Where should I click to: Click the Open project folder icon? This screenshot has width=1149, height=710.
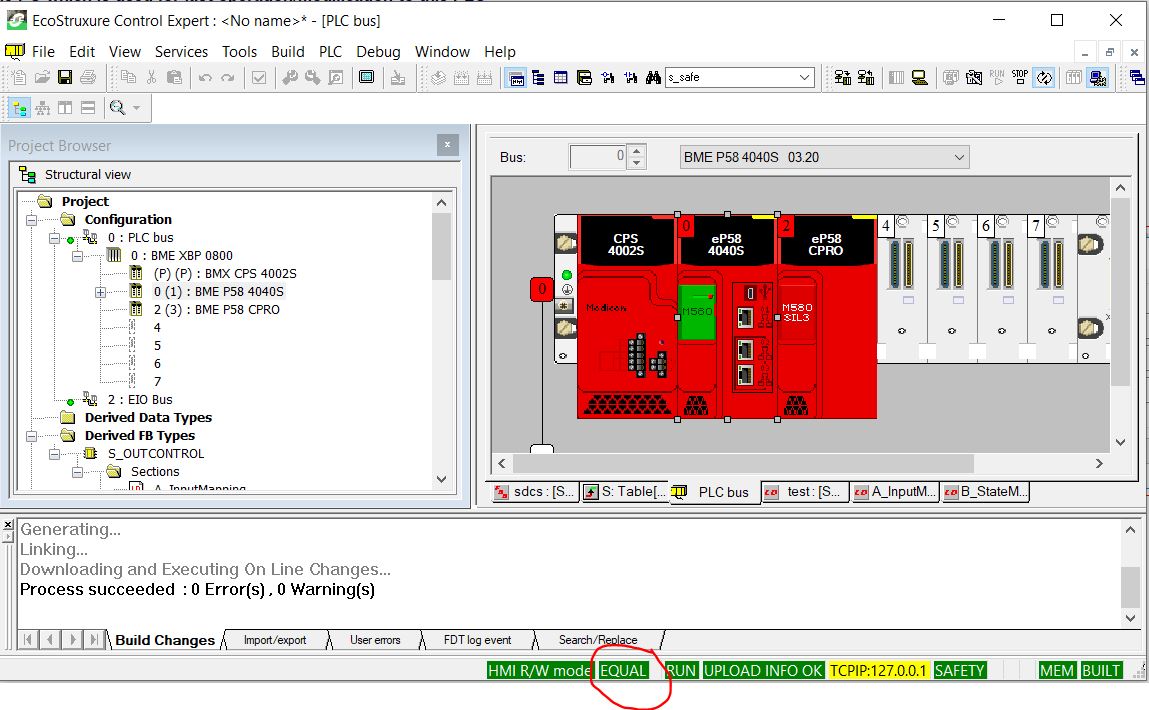(x=42, y=77)
